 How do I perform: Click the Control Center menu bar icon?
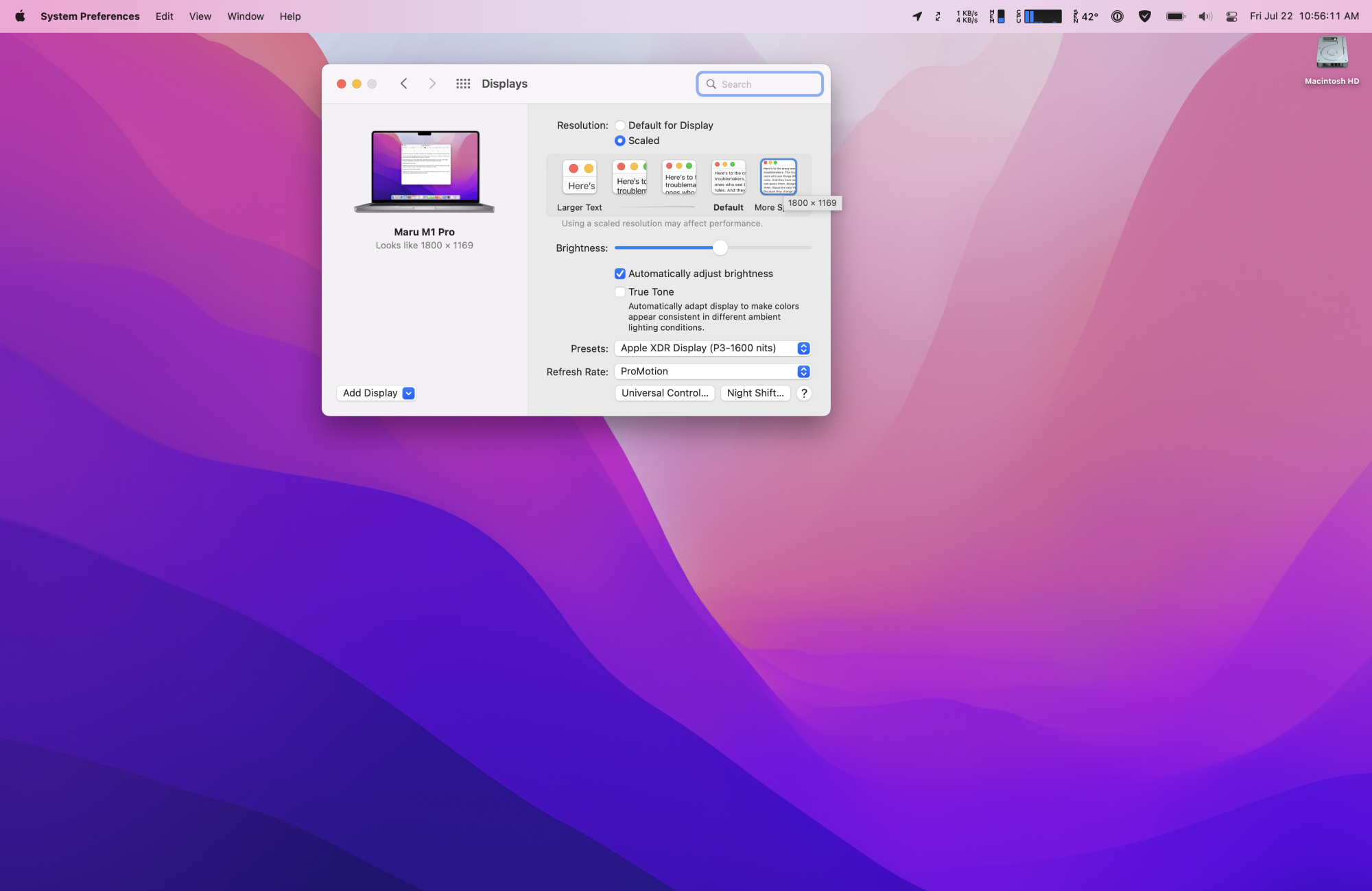[x=1231, y=16]
